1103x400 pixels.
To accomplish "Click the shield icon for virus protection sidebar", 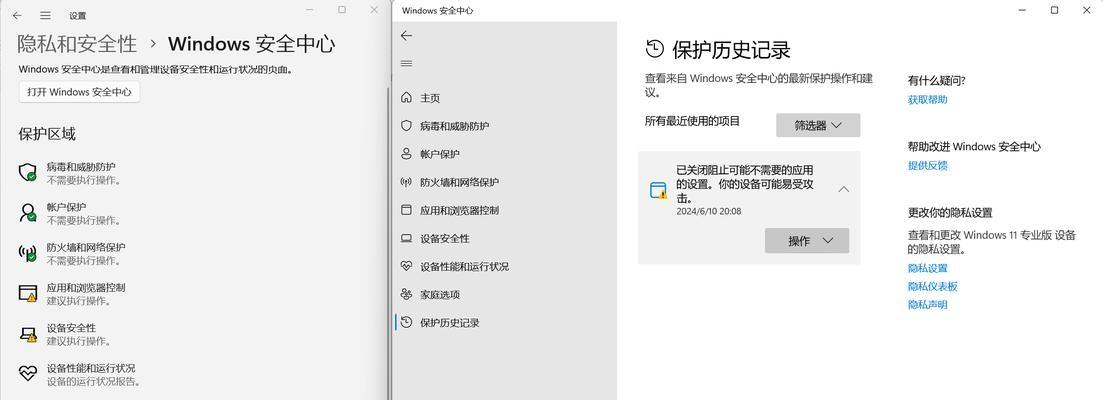I will (406, 126).
